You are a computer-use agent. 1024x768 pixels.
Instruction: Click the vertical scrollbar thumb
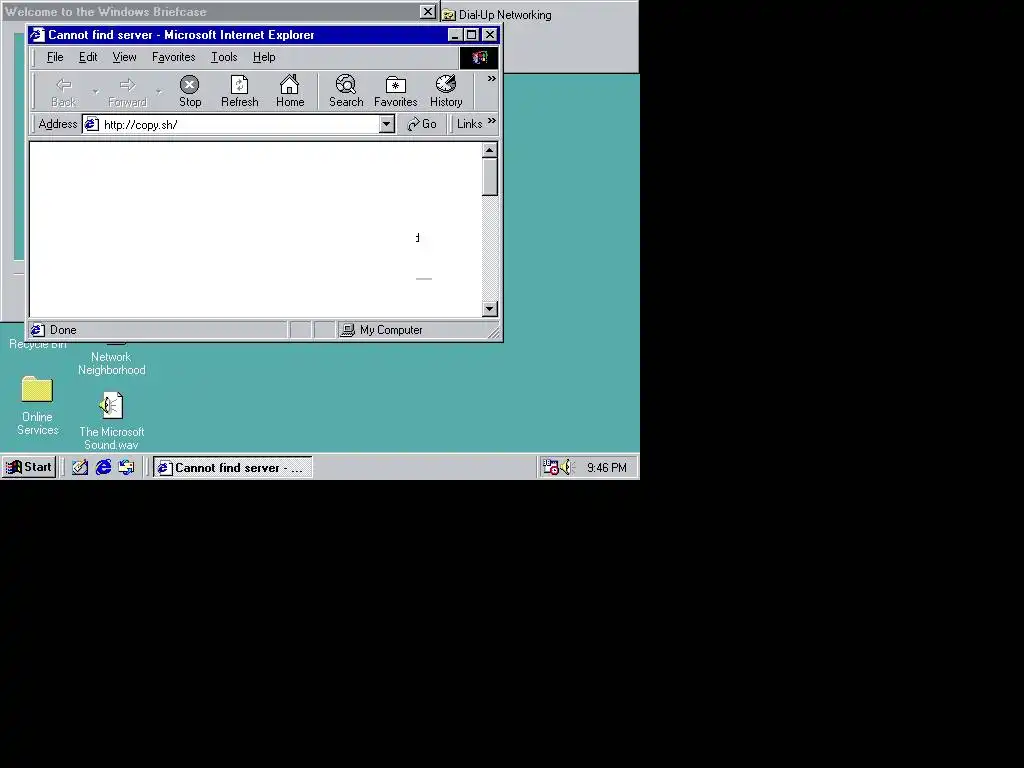tap(490, 177)
